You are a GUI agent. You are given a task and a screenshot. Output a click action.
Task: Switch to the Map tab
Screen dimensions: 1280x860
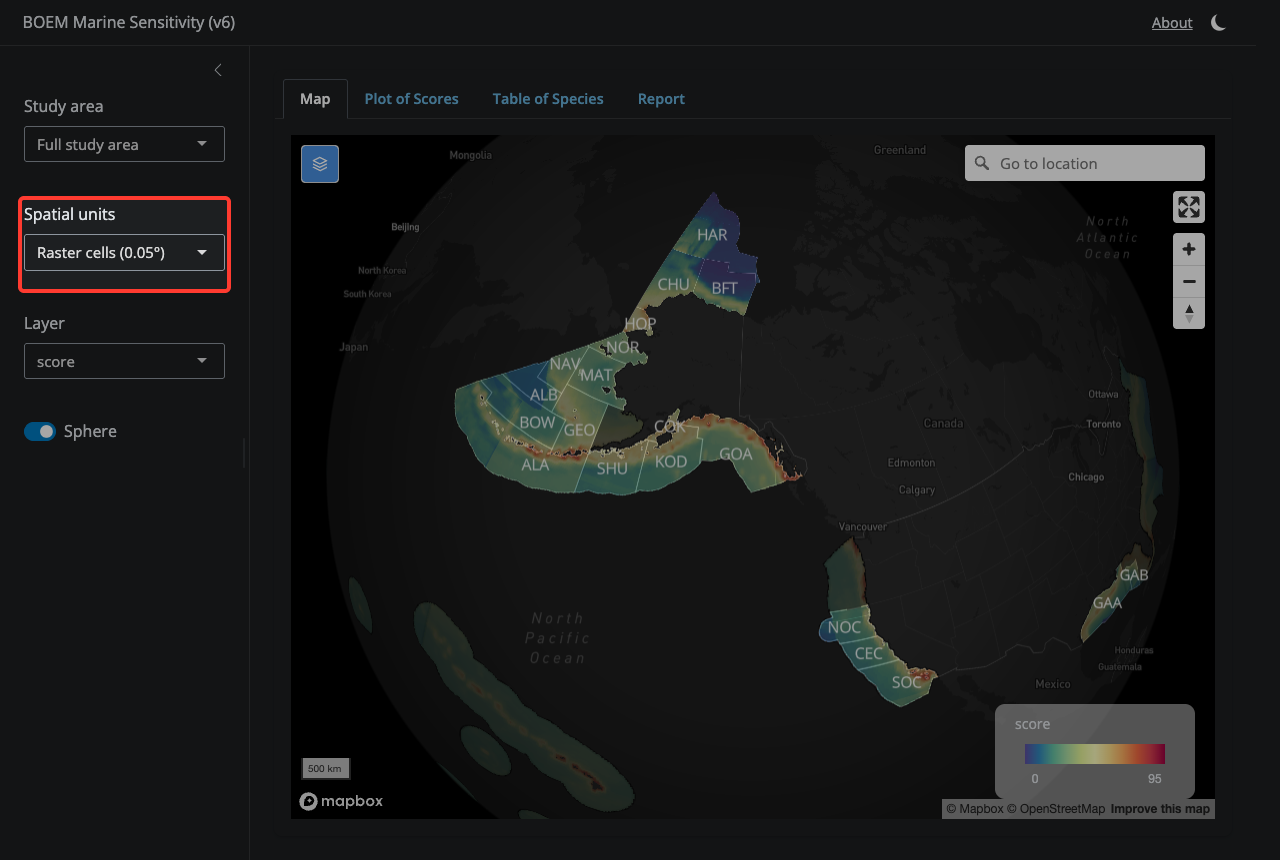click(x=315, y=99)
